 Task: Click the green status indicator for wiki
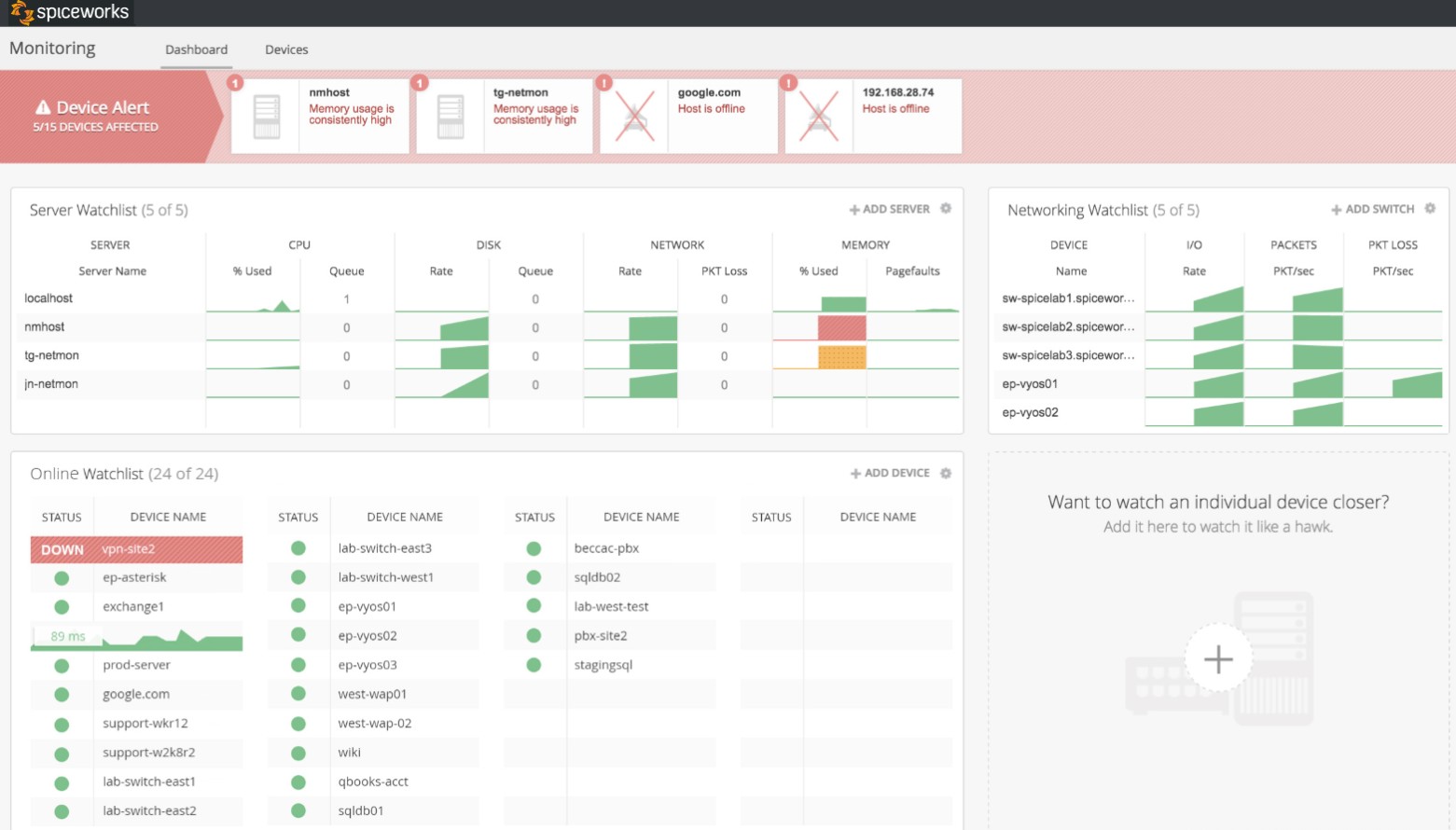pyautogui.click(x=298, y=753)
